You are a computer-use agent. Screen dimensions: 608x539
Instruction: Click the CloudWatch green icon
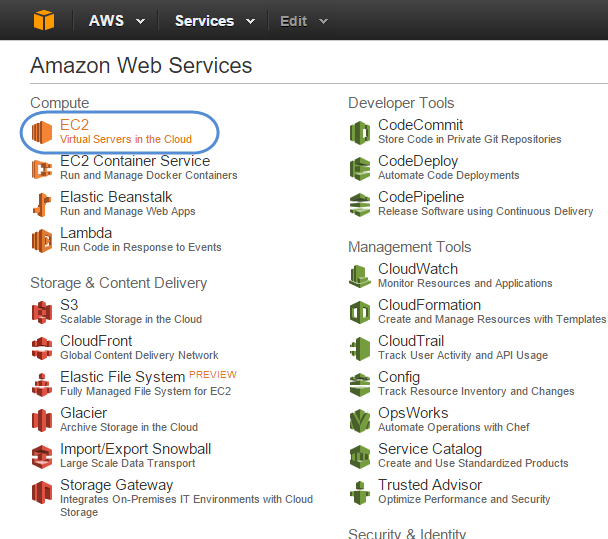point(360,276)
